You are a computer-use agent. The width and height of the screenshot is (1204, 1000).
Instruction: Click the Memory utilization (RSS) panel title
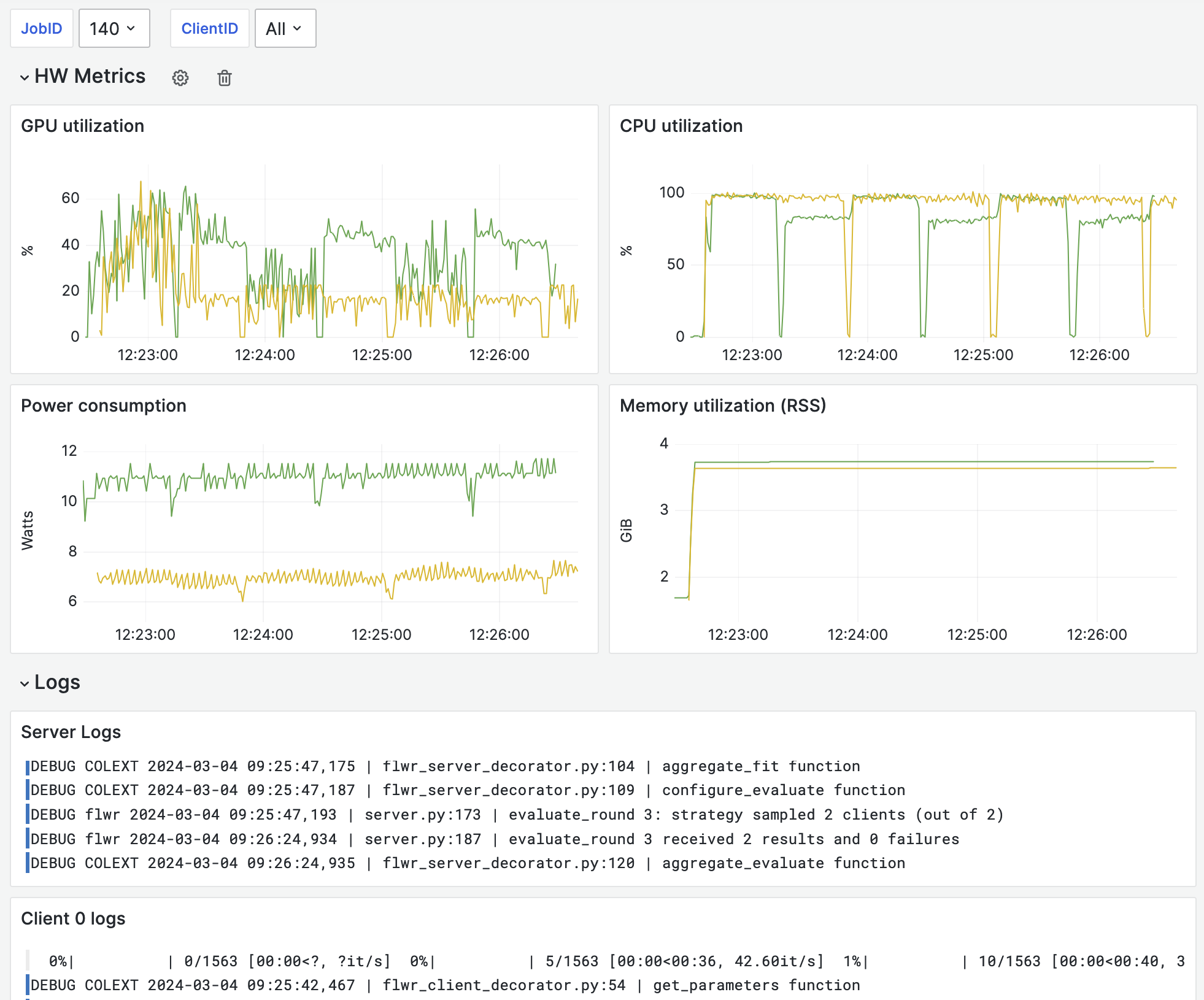coord(722,406)
